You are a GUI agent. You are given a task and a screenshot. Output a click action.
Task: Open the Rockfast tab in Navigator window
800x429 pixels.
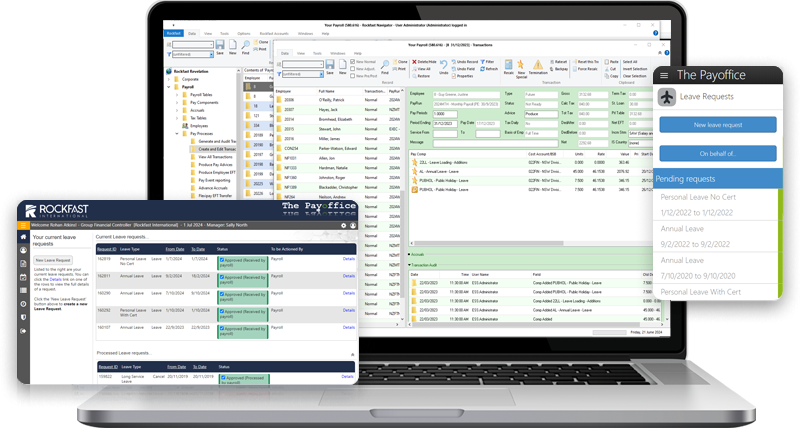coord(173,33)
